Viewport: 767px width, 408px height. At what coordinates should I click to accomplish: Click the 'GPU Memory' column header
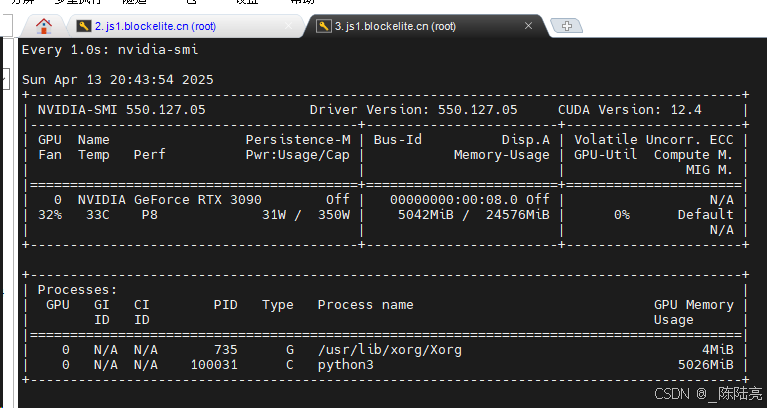[694, 305]
